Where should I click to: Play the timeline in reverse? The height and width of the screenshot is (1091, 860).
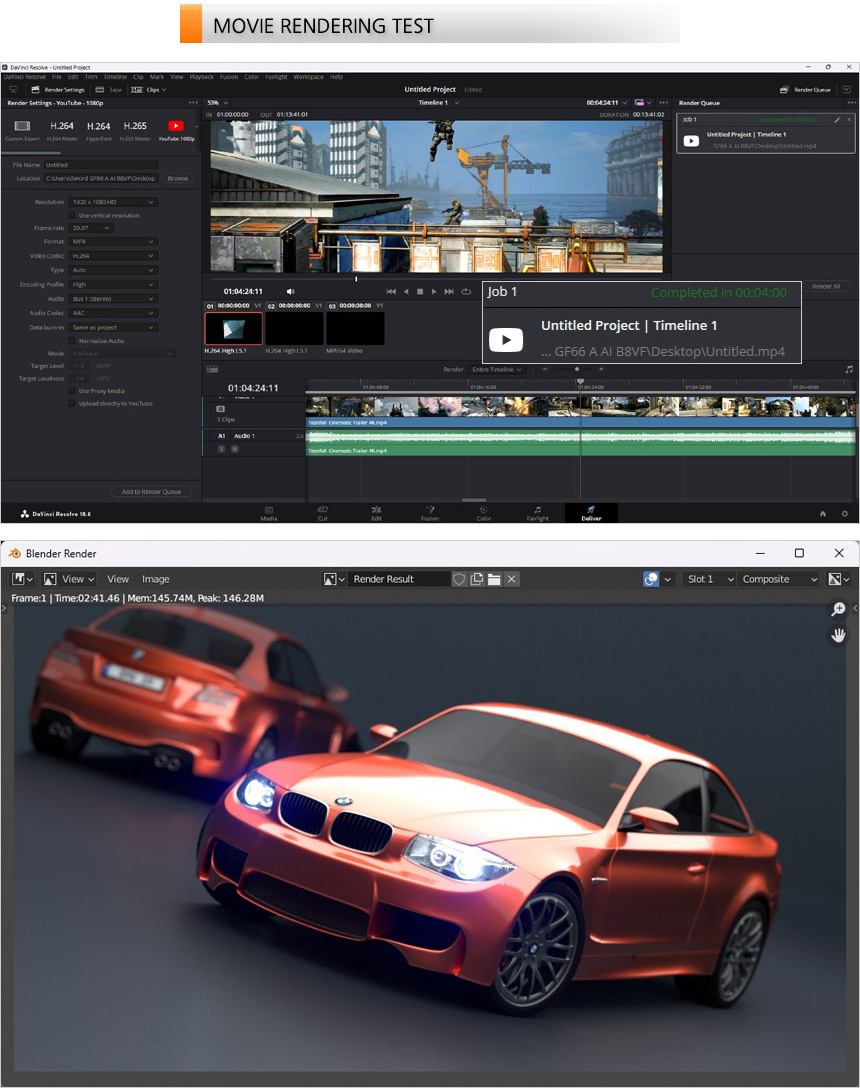406,292
